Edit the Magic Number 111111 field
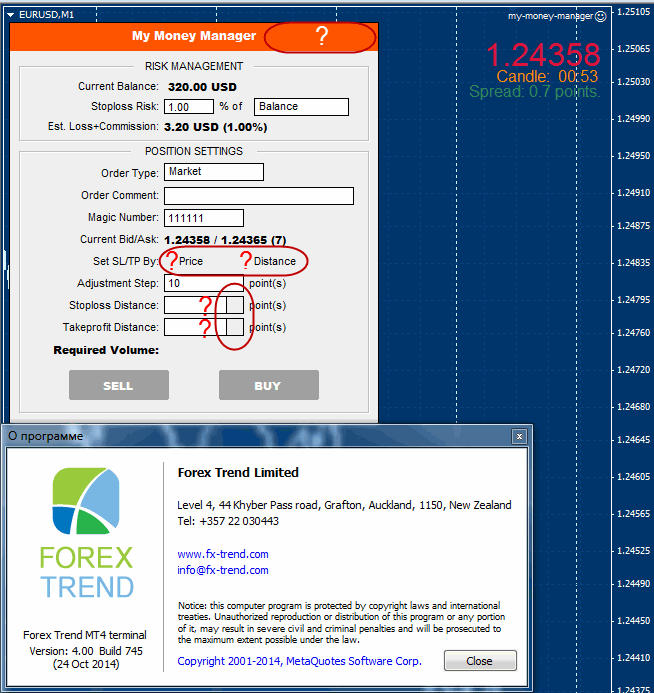 [204, 218]
